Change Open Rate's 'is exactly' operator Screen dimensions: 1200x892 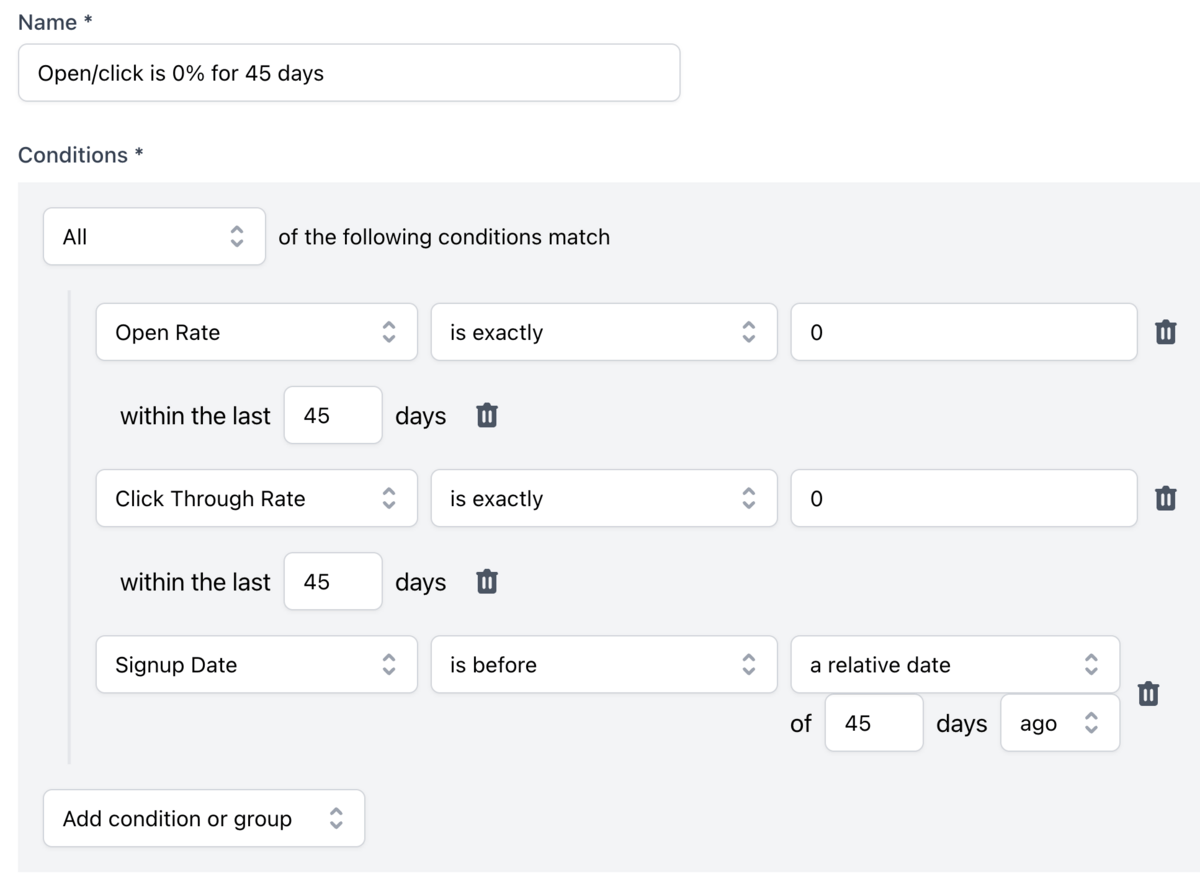[x=603, y=332]
